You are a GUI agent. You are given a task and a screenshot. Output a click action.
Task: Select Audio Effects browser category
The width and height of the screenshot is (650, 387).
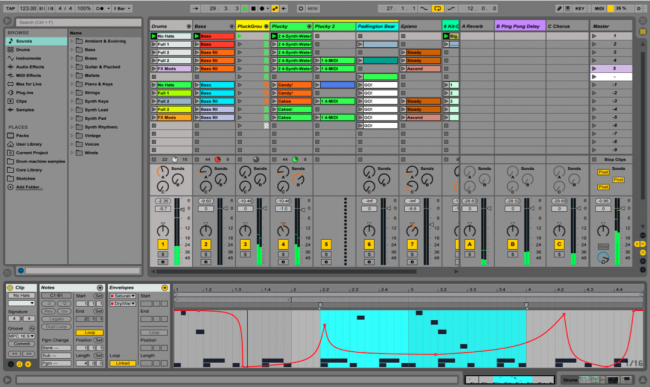click(36, 67)
